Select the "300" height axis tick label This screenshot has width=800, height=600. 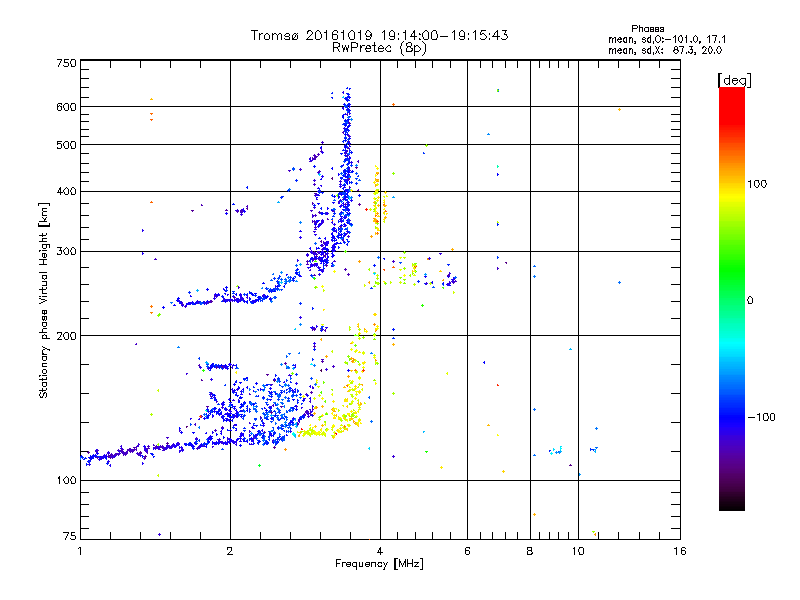tap(66, 251)
